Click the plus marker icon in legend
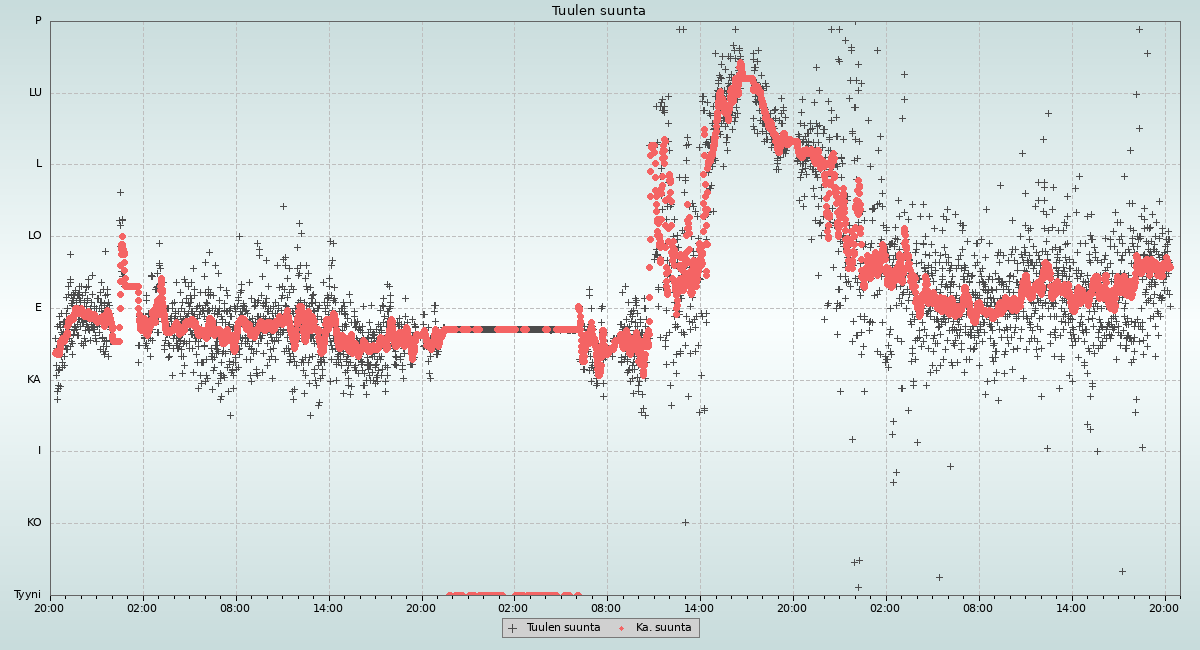 point(513,628)
